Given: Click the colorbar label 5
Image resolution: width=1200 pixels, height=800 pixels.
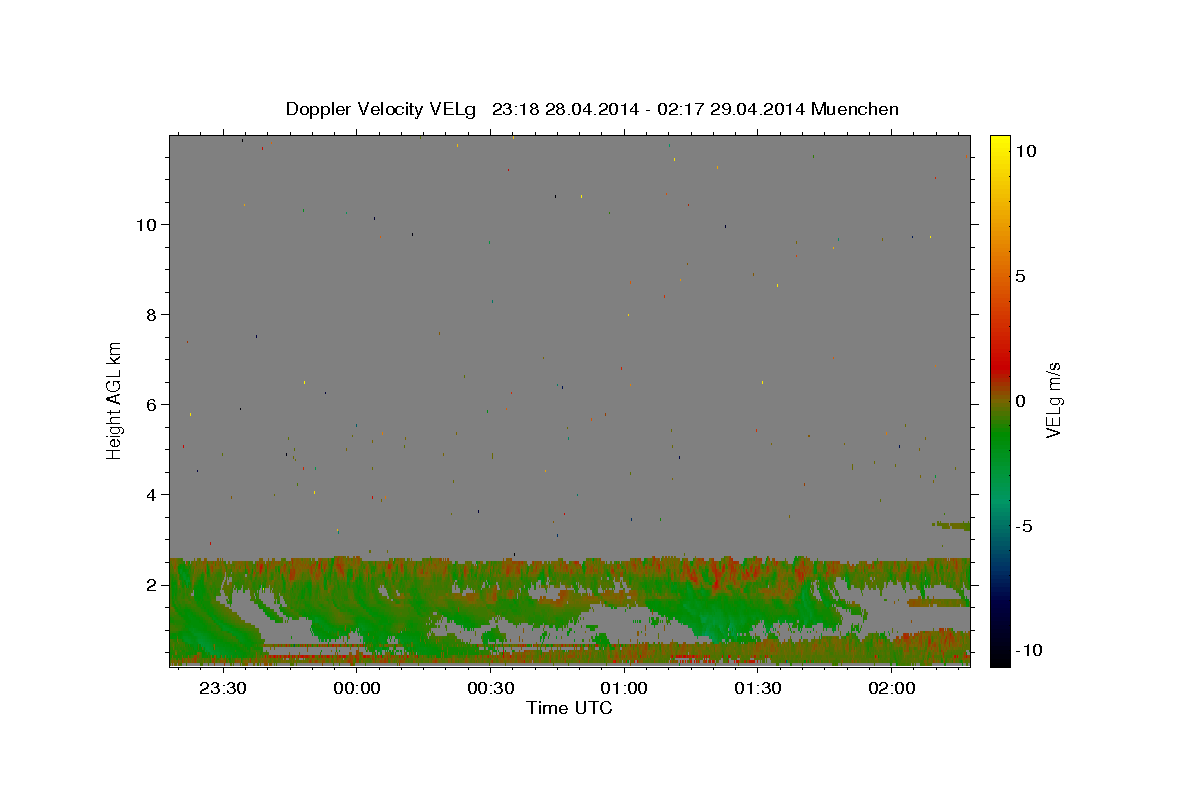Looking at the screenshot, I should click(1020, 276).
